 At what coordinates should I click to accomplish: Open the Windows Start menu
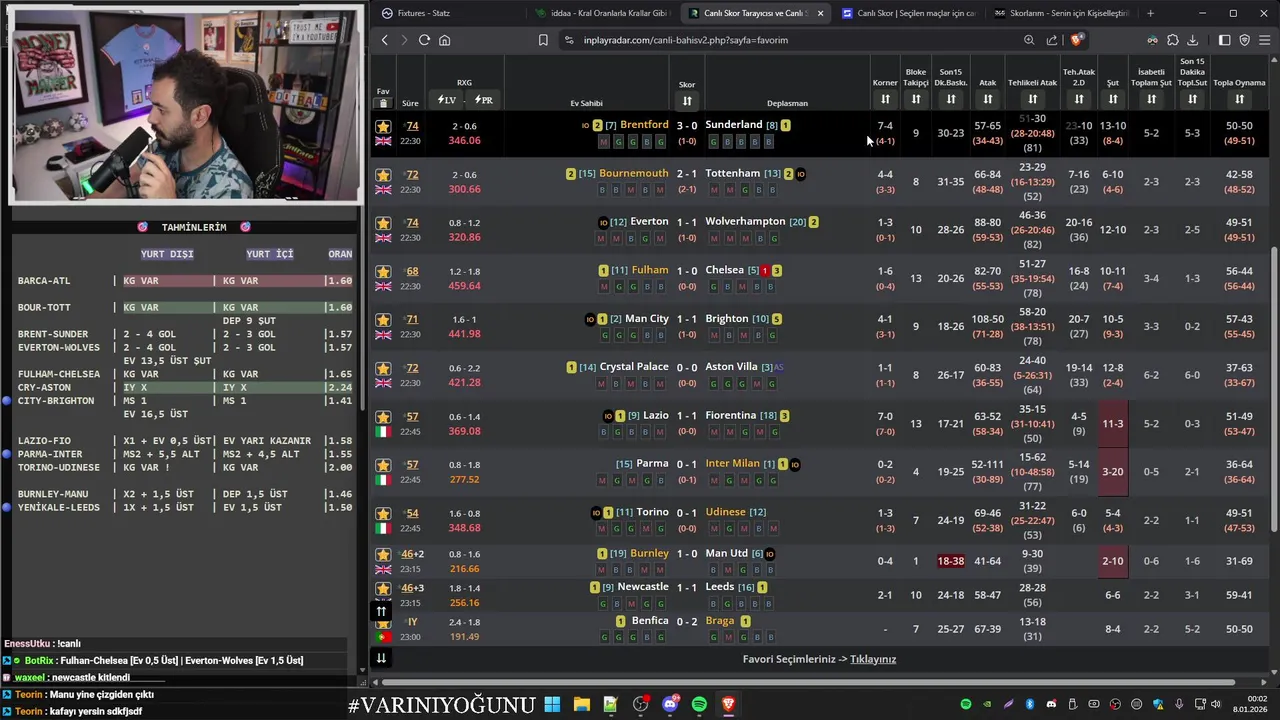tap(552, 705)
